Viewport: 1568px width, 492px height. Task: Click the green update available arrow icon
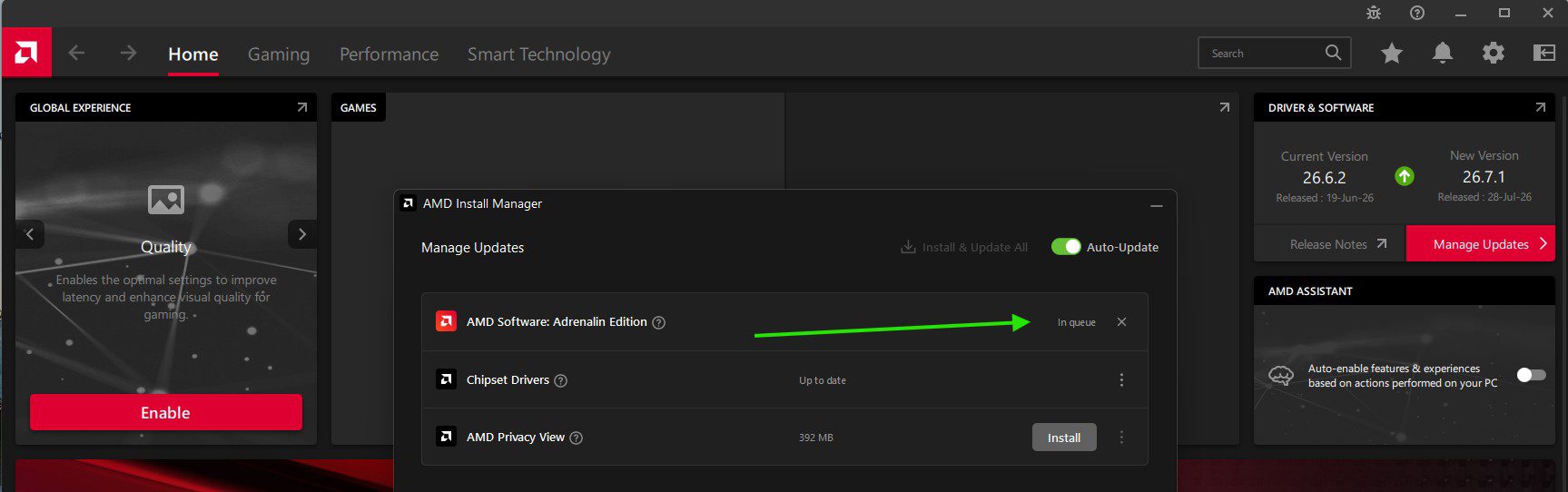pyautogui.click(x=1405, y=176)
